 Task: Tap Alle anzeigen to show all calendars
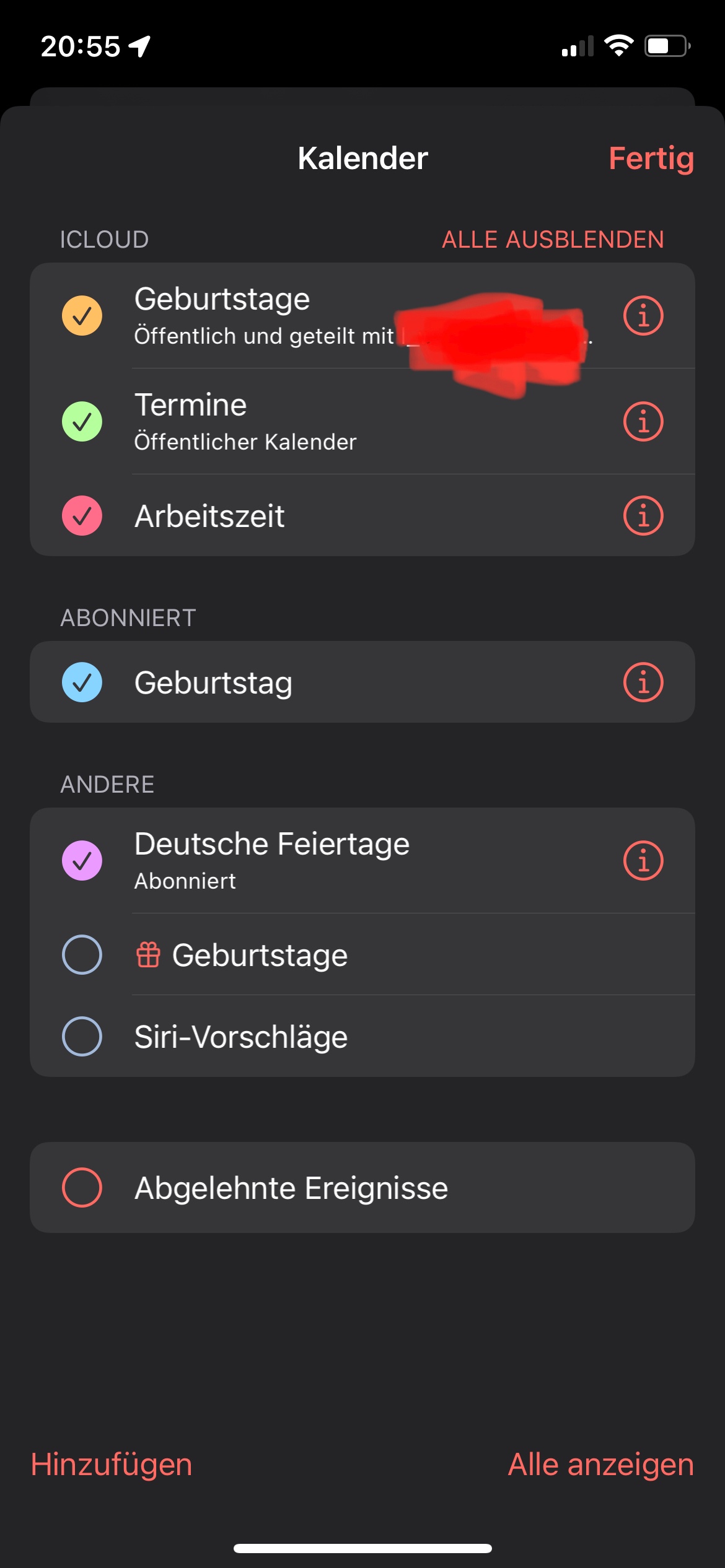click(x=600, y=1465)
